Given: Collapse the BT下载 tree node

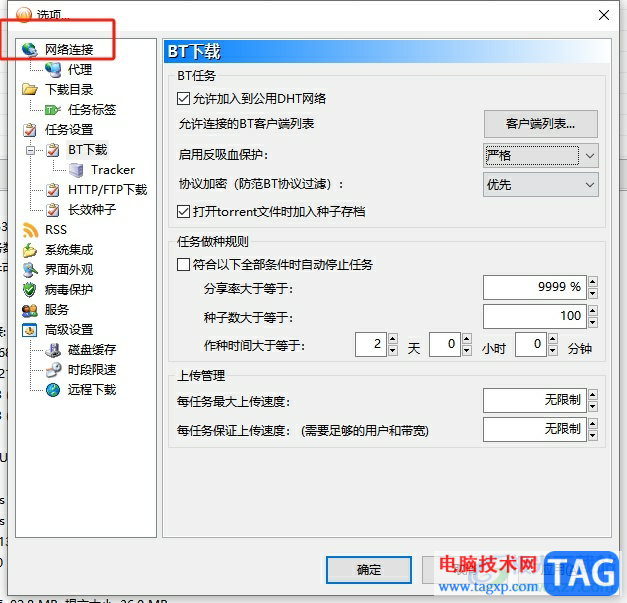Looking at the screenshot, I should click(x=30, y=150).
